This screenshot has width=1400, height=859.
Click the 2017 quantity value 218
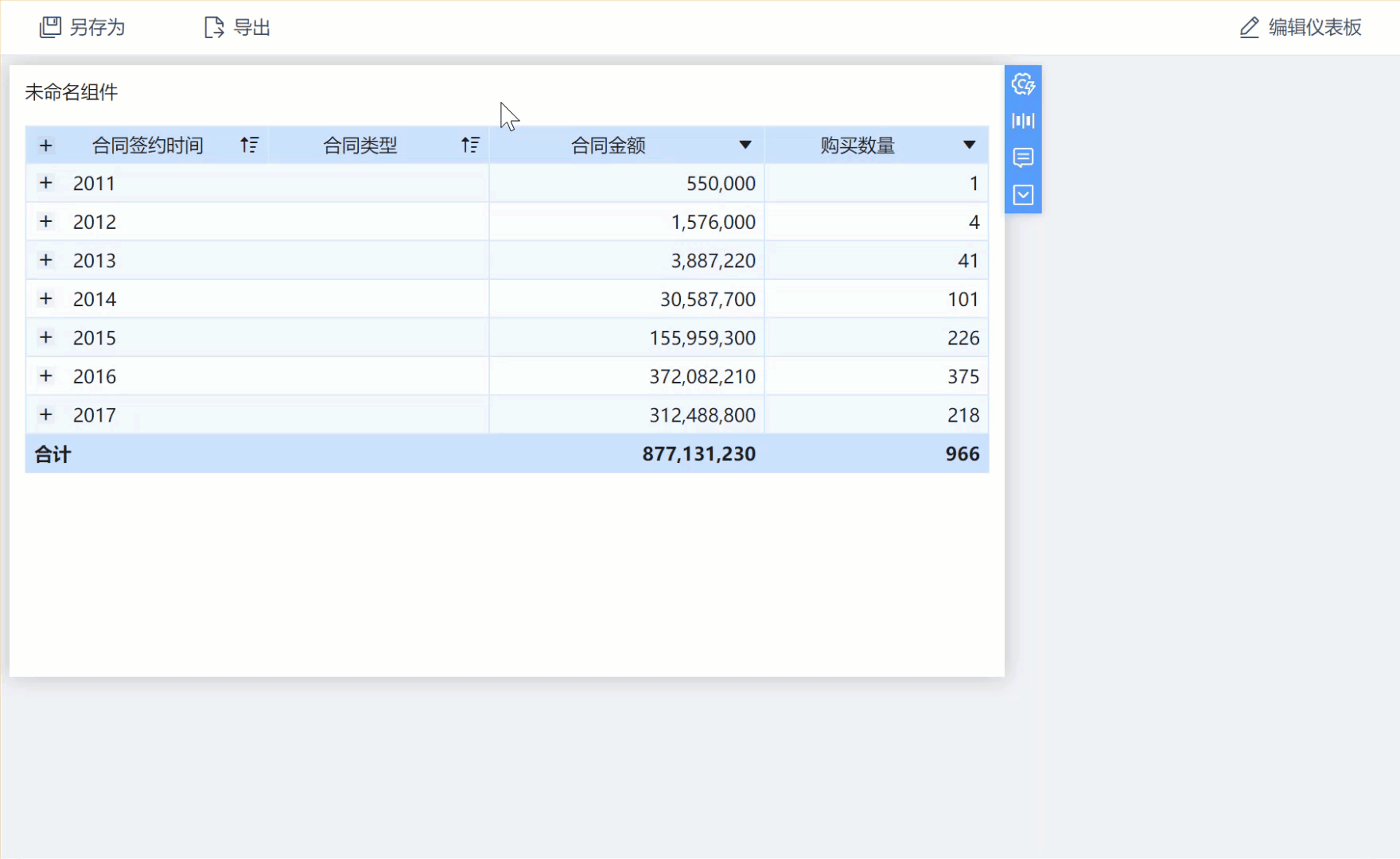coord(963,415)
